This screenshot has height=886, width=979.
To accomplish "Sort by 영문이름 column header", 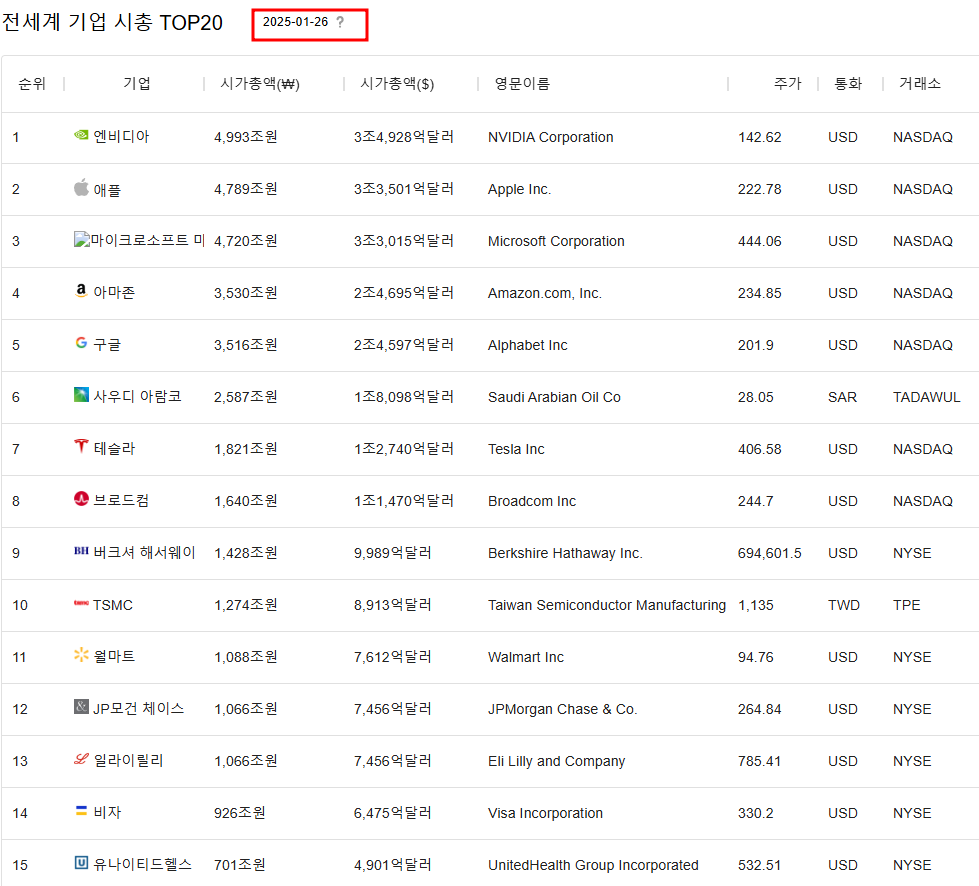I will tap(522, 84).
